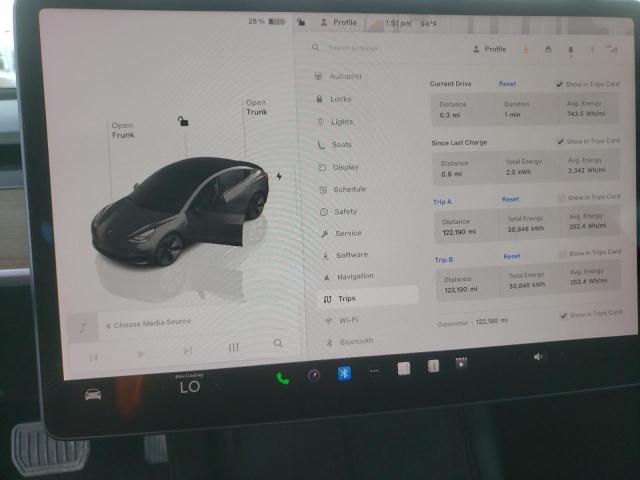The width and height of the screenshot is (640, 480).
Task: Tap Choose Media Source
Action: [148, 324]
